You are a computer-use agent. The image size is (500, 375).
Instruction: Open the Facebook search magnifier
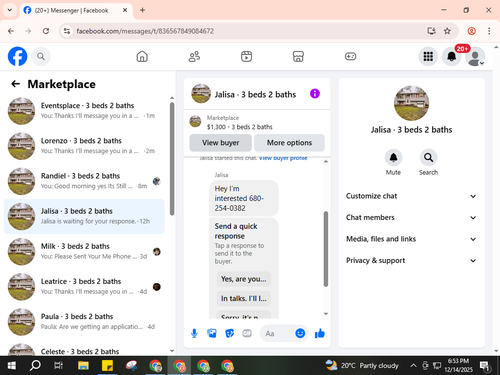tap(41, 57)
